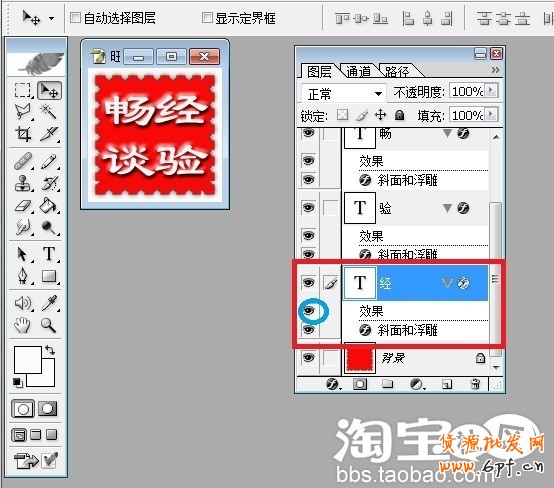Select the Rectangular Marquee tool
Image resolution: width=554 pixels, height=488 pixels.
(22, 90)
